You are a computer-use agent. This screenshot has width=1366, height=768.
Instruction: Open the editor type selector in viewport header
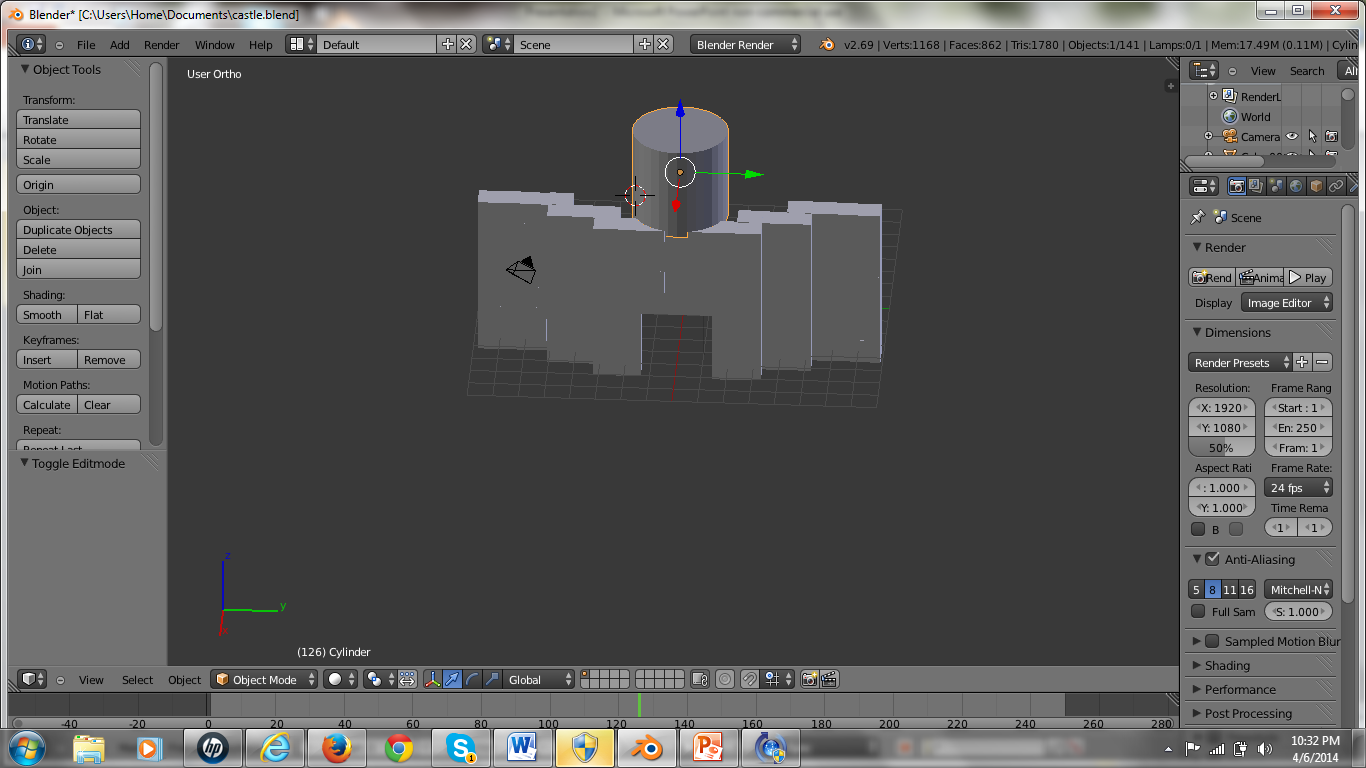click(32, 679)
